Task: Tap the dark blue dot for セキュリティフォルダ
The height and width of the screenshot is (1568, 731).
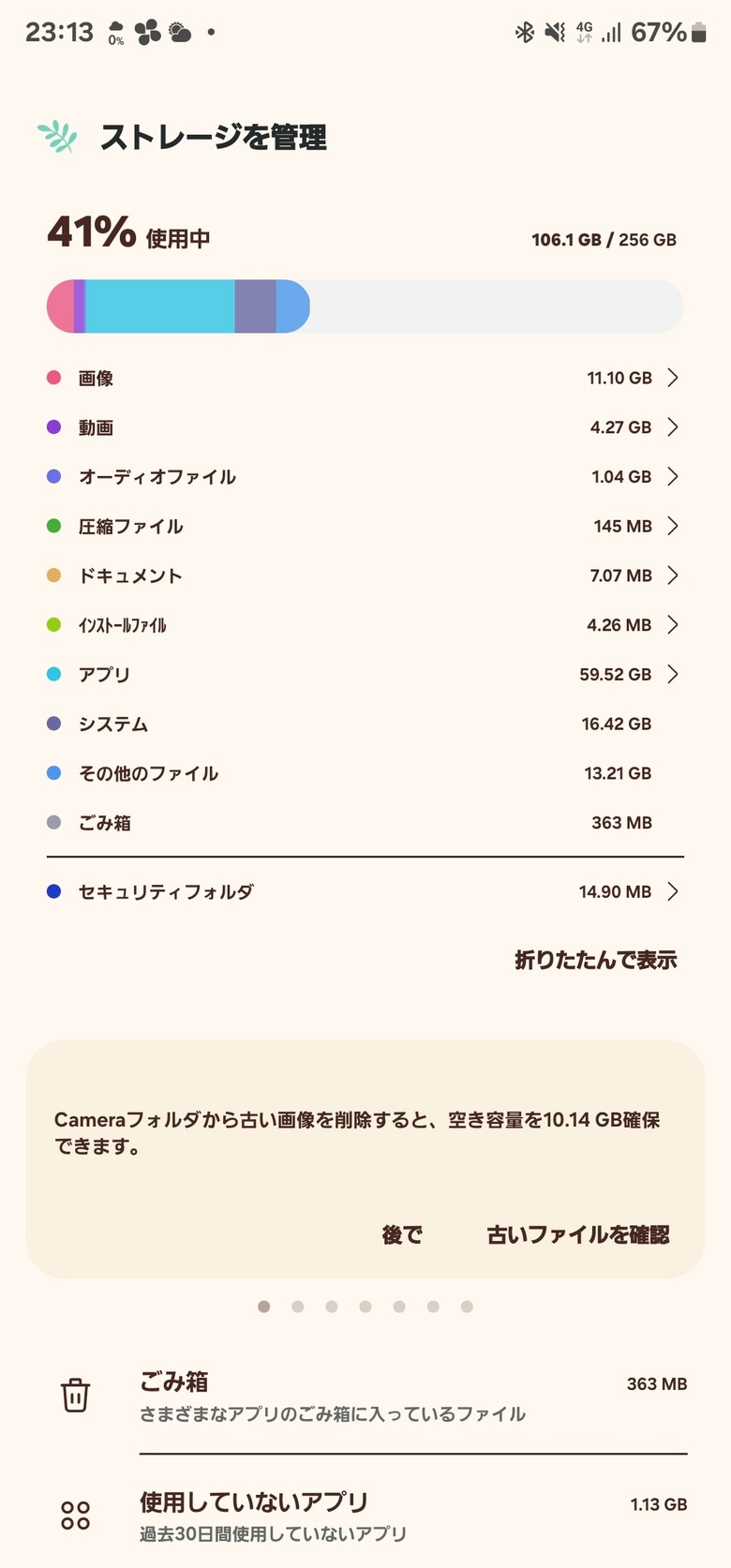Action: (54, 891)
